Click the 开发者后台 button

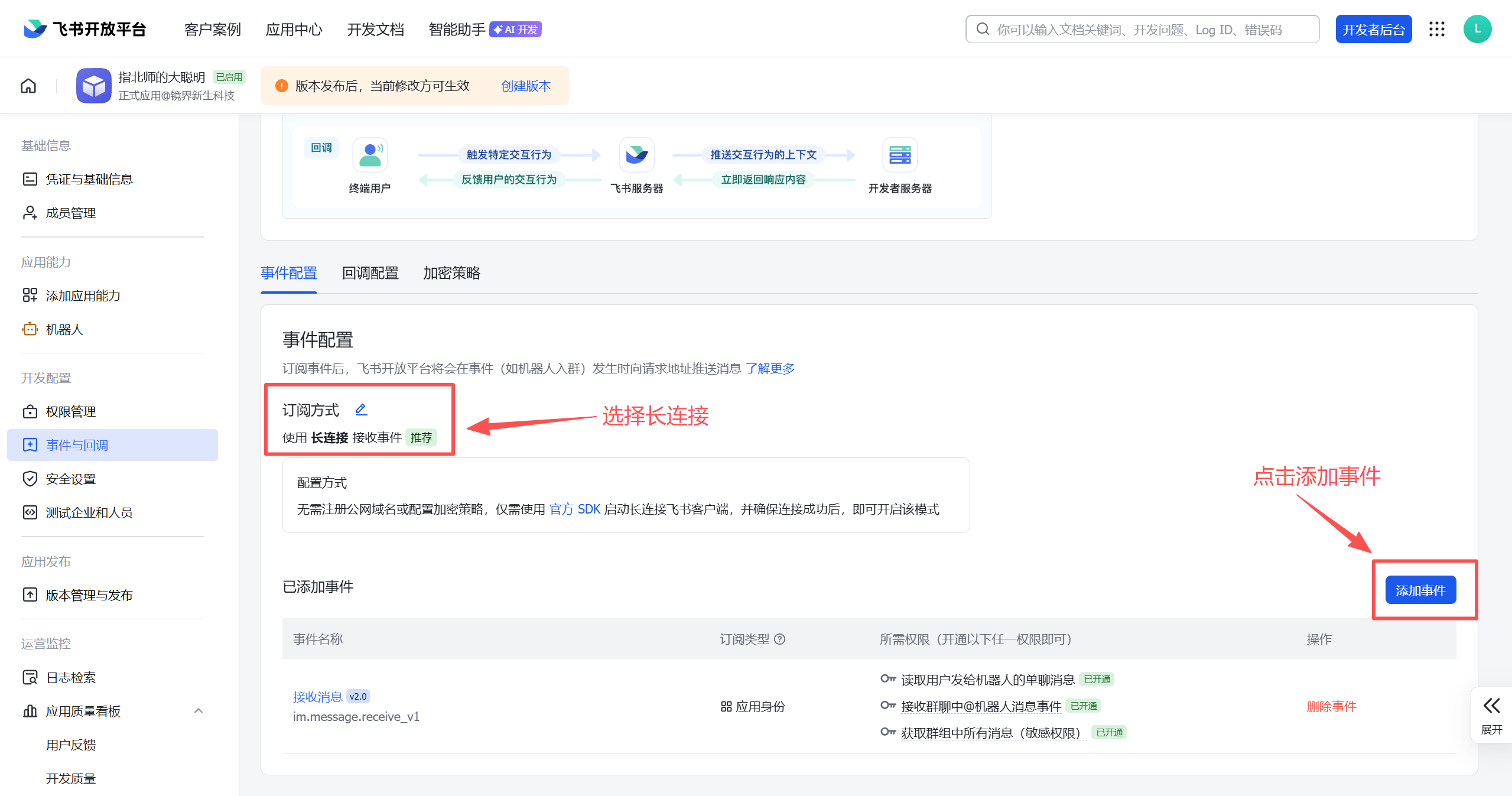(x=1373, y=30)
